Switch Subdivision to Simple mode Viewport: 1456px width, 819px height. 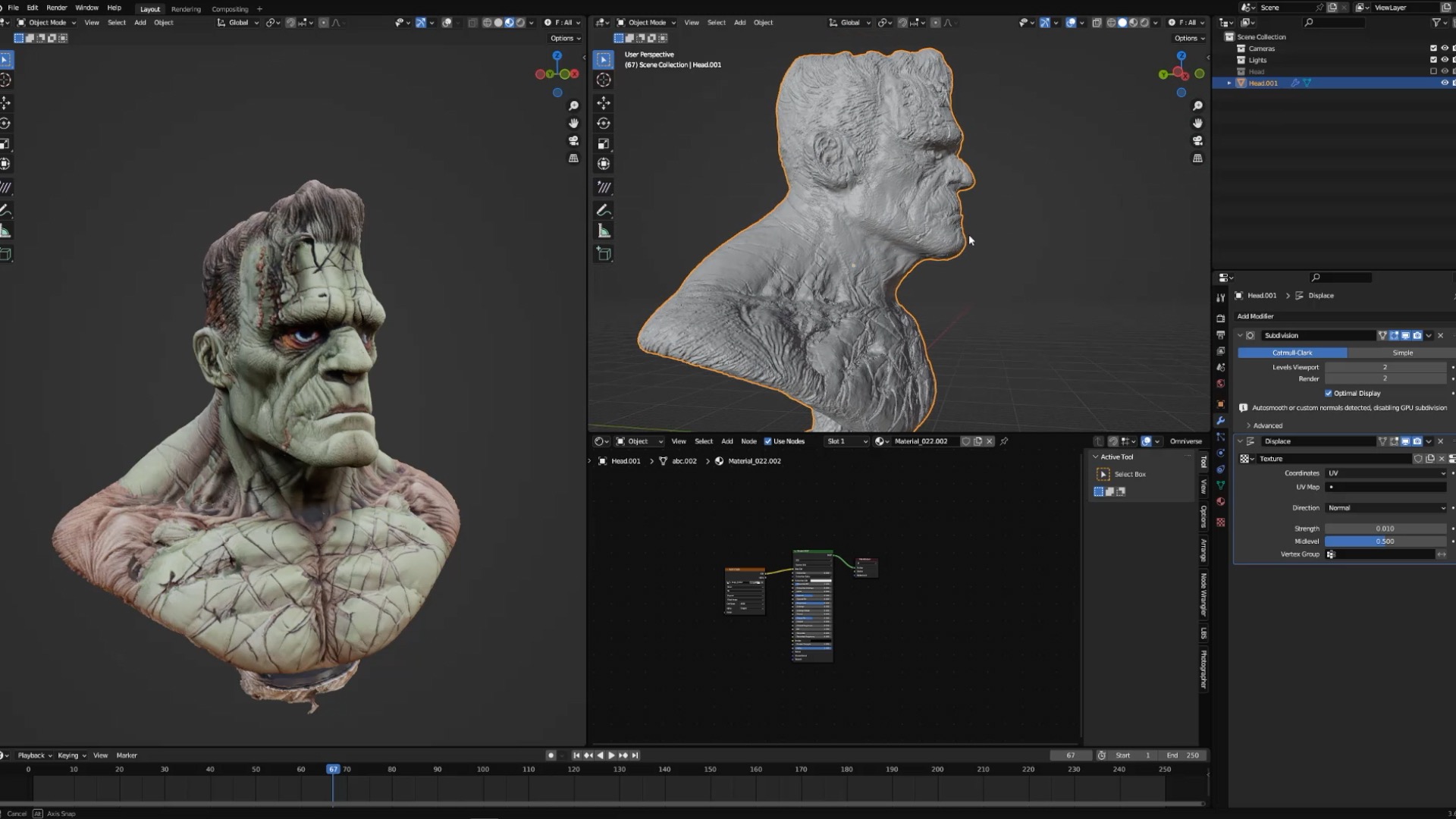click(x=1403, y=353)
